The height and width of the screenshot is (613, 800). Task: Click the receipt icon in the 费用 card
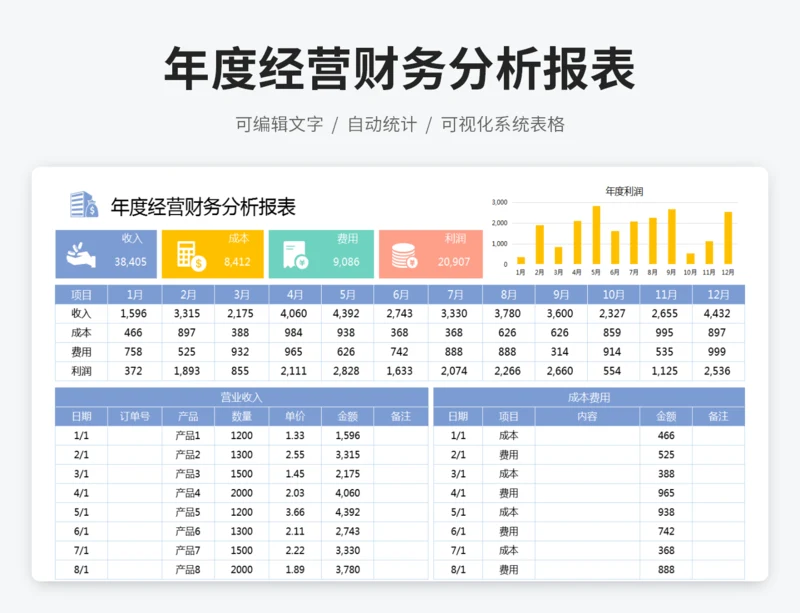coord(295,255)
